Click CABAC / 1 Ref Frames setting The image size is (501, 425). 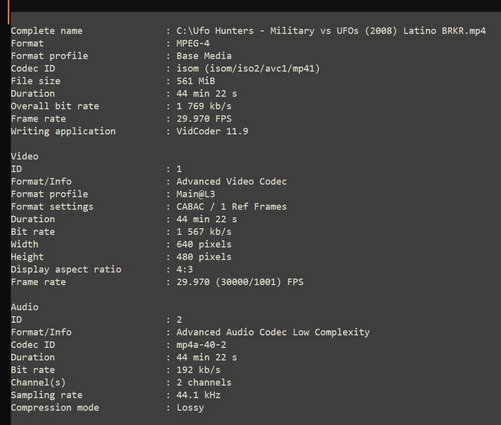pyautogui.click(x=231, y=207)
